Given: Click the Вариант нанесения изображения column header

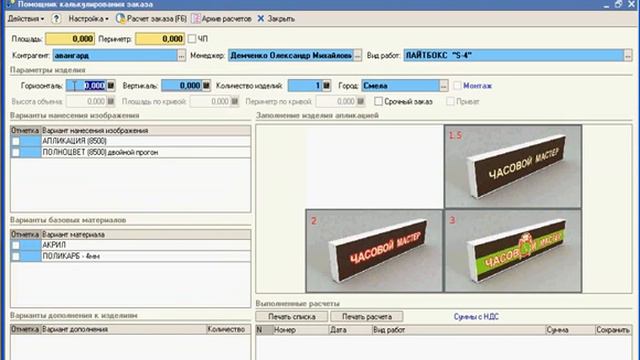Looking at the screenshot, I should [146, 131].
